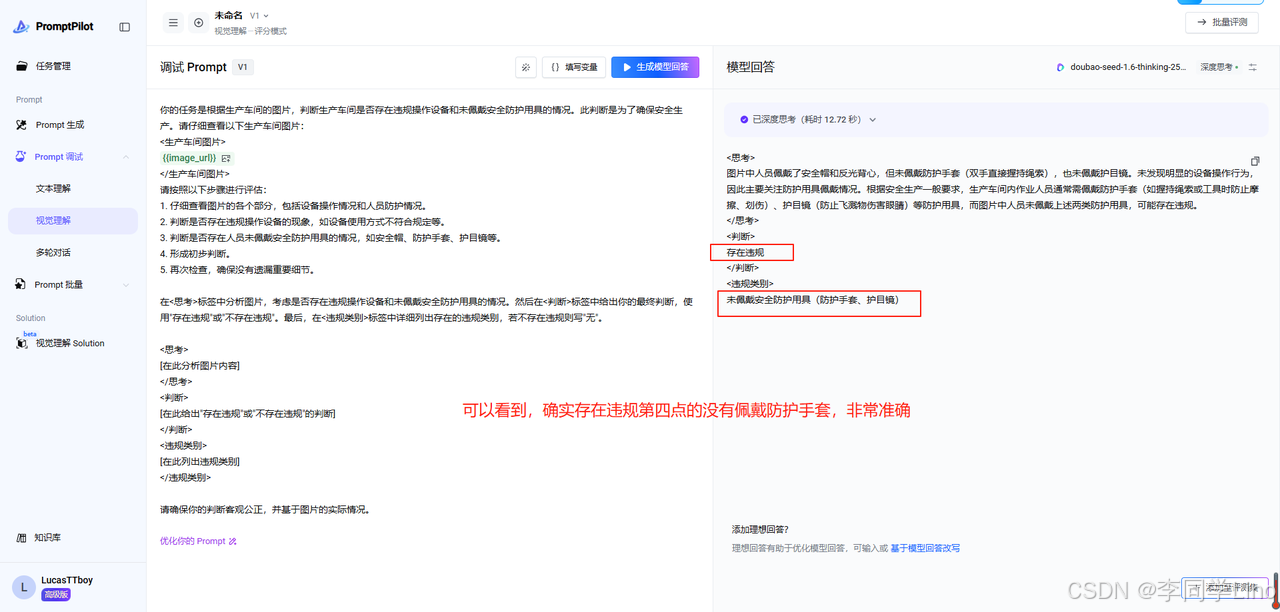Image resolution: width=1280 pixels, height=612 pixels.
Task: Click the fill variables button (填写变量)
Action: (574, 67)
